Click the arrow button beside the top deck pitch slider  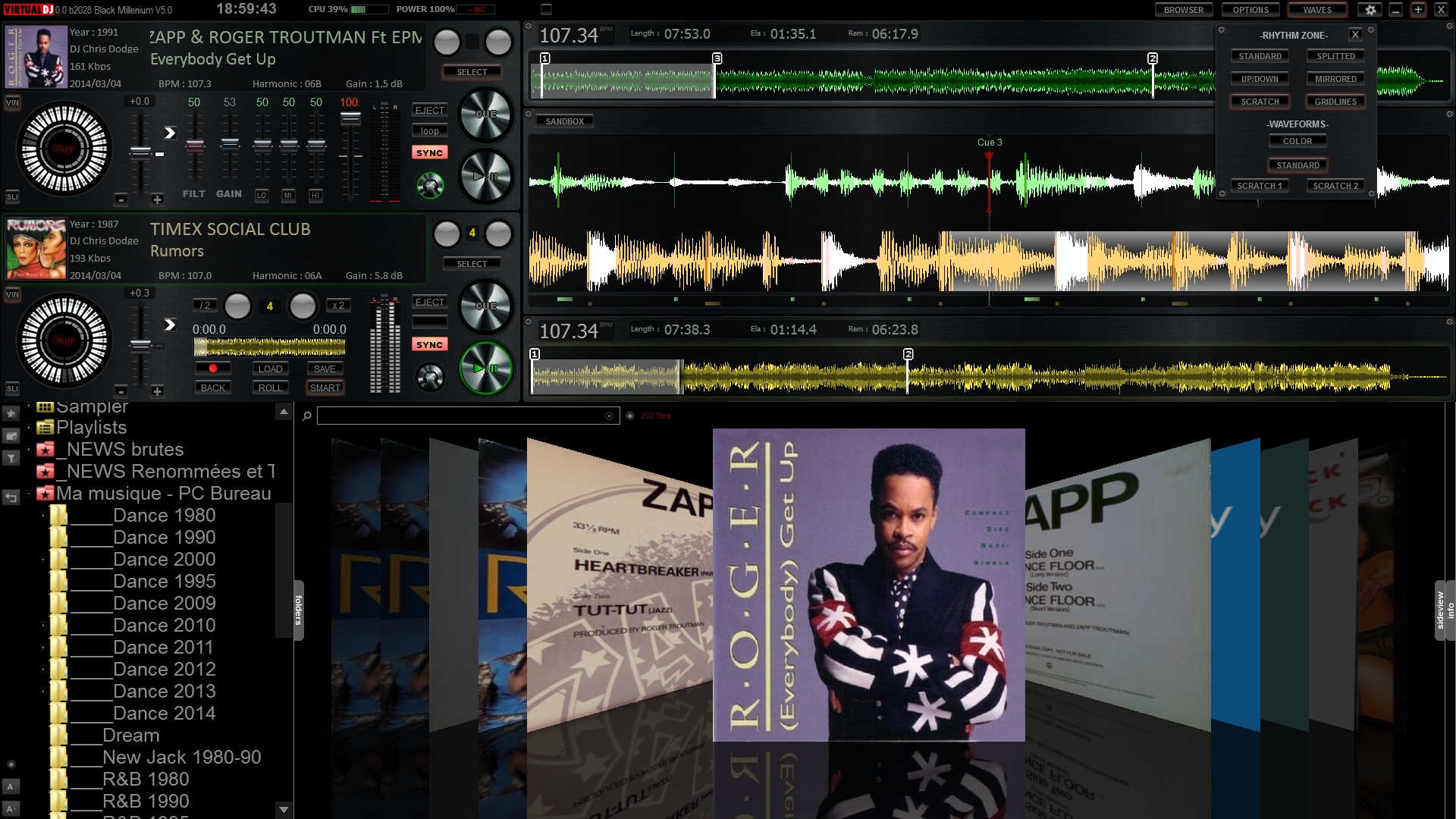point(170,133)
